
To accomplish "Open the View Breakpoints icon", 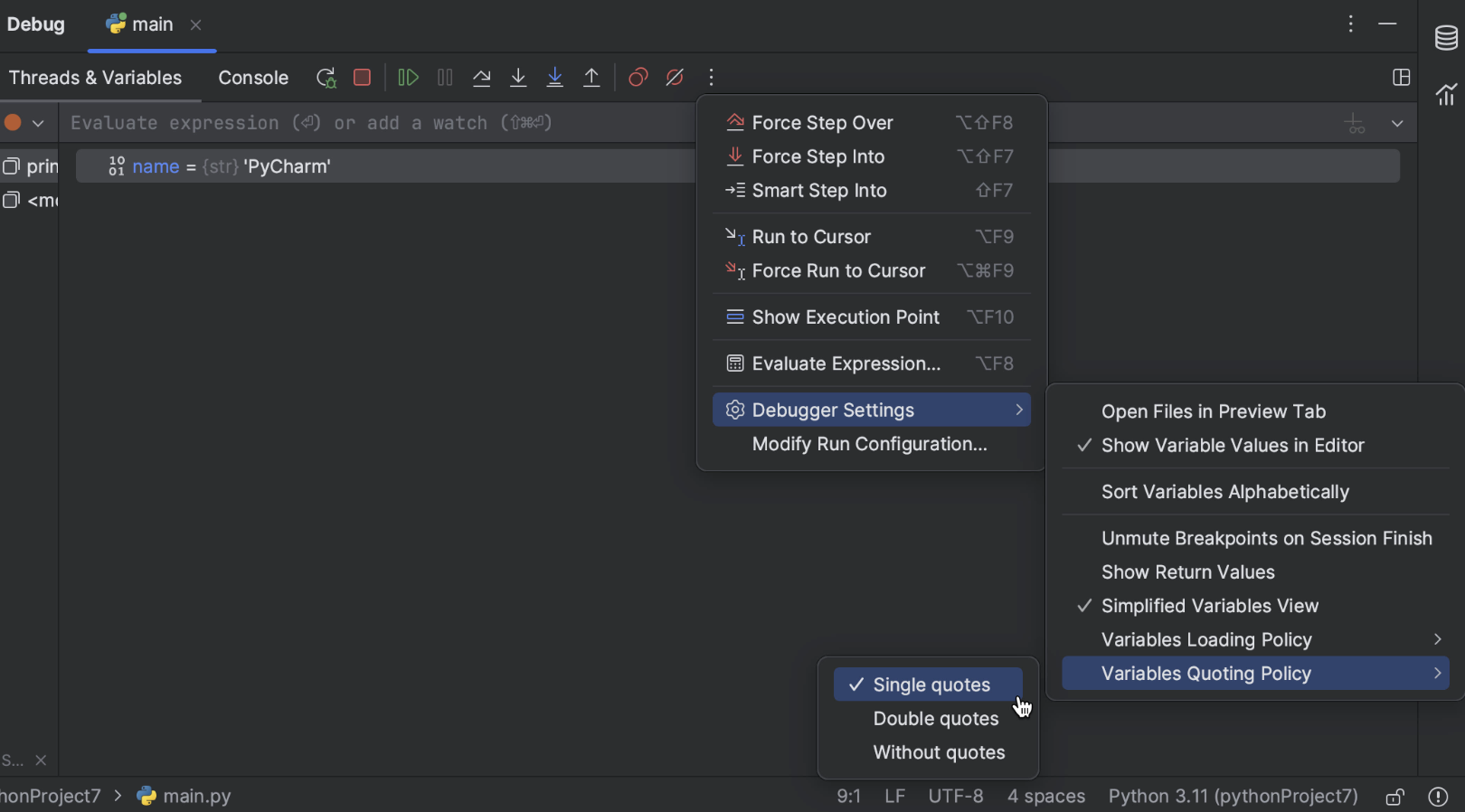I will click(x=638, y=78).
